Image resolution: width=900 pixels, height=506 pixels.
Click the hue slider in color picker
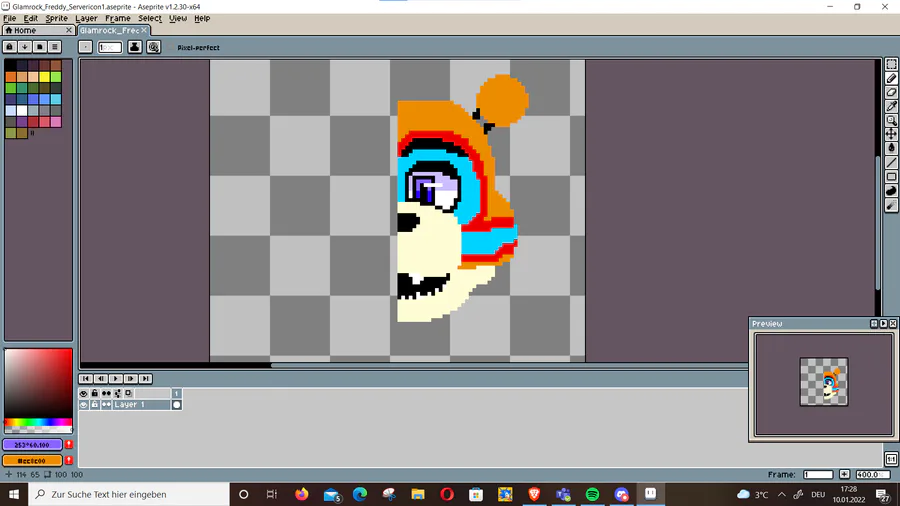38,422
